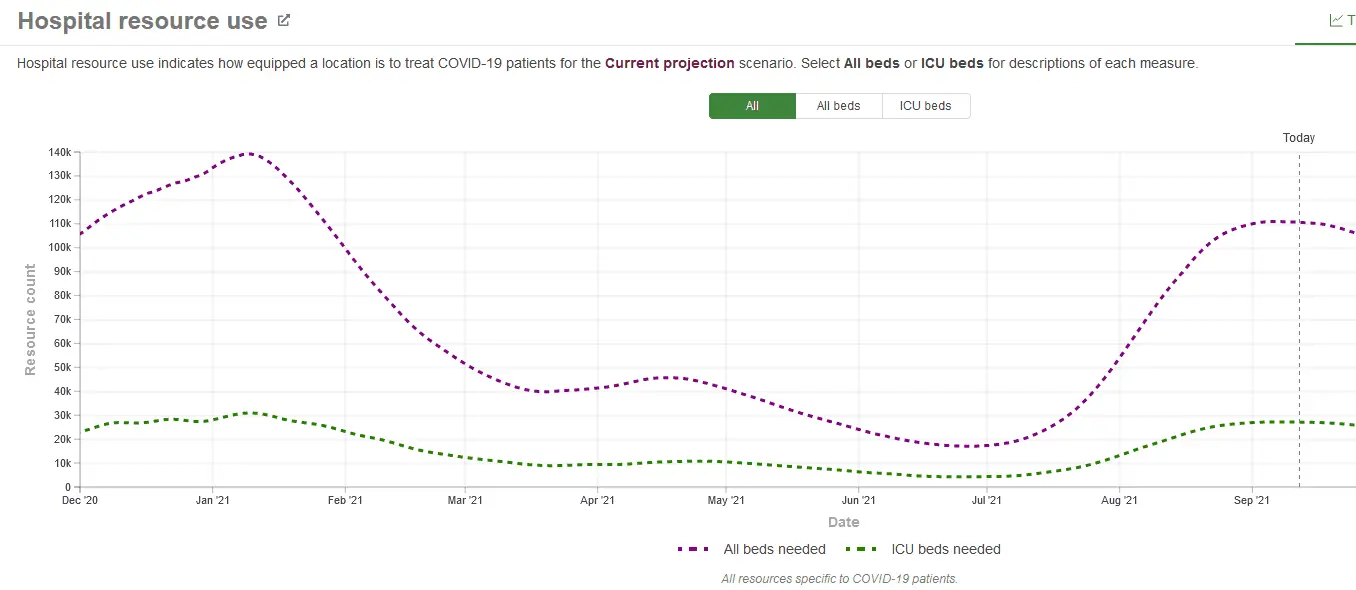The image size is (1356, 590).
Task: Select the trend chart icon tab
Action: tap(1335, 20)
